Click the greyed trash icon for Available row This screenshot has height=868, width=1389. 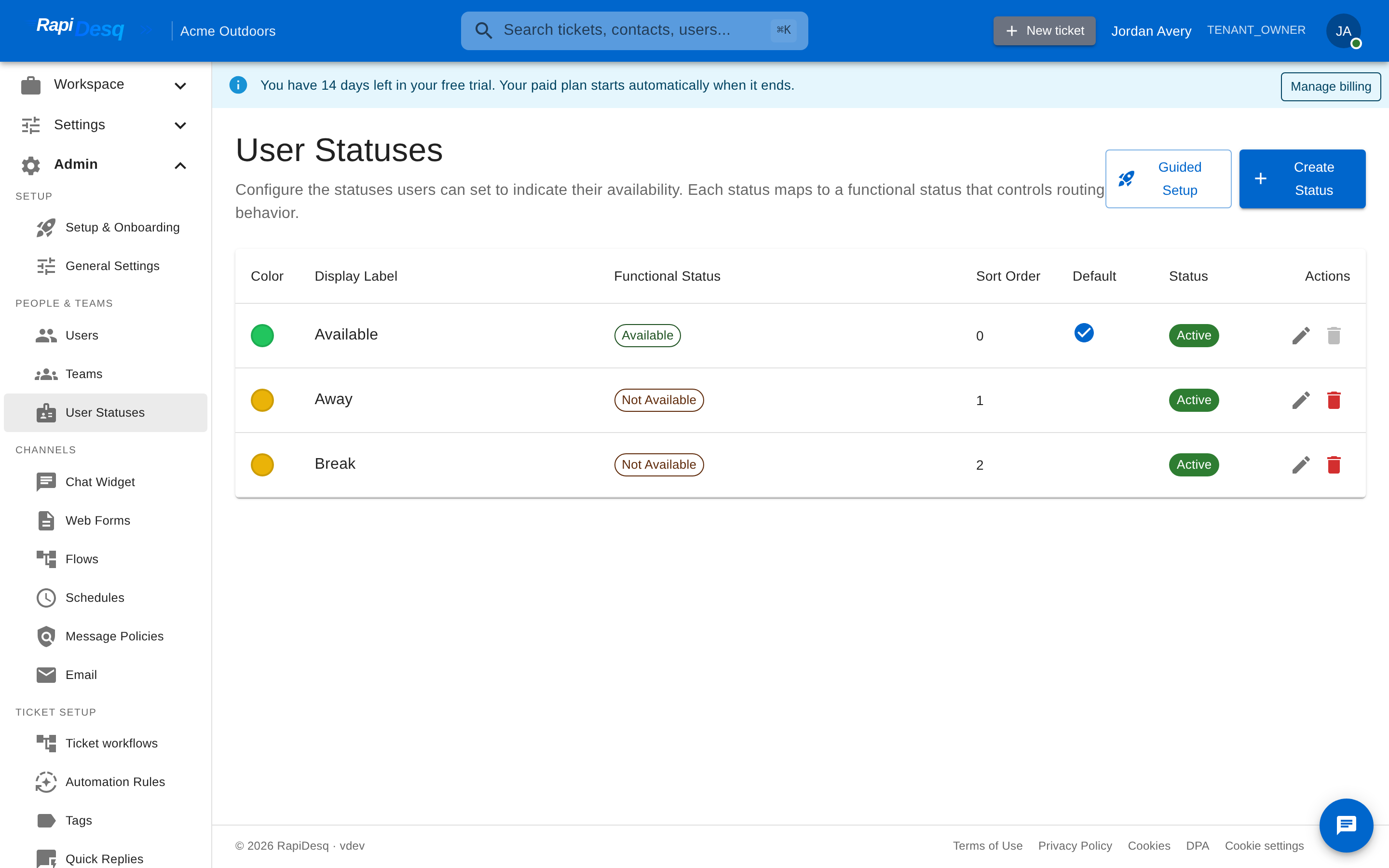1334,336
